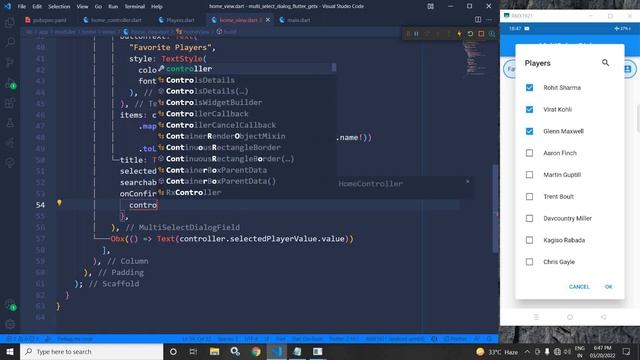The height and width of the screenshot is (360, 640).
Task: Choose 'ContainerRenderObjectMixin' suggestion
Action: pos(247,136)
